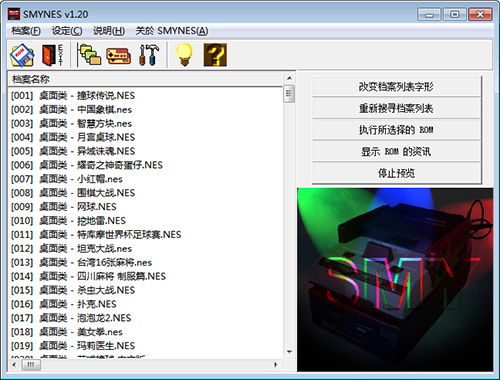Open the hammer and screwdriver tools icon

pos(149,55)
